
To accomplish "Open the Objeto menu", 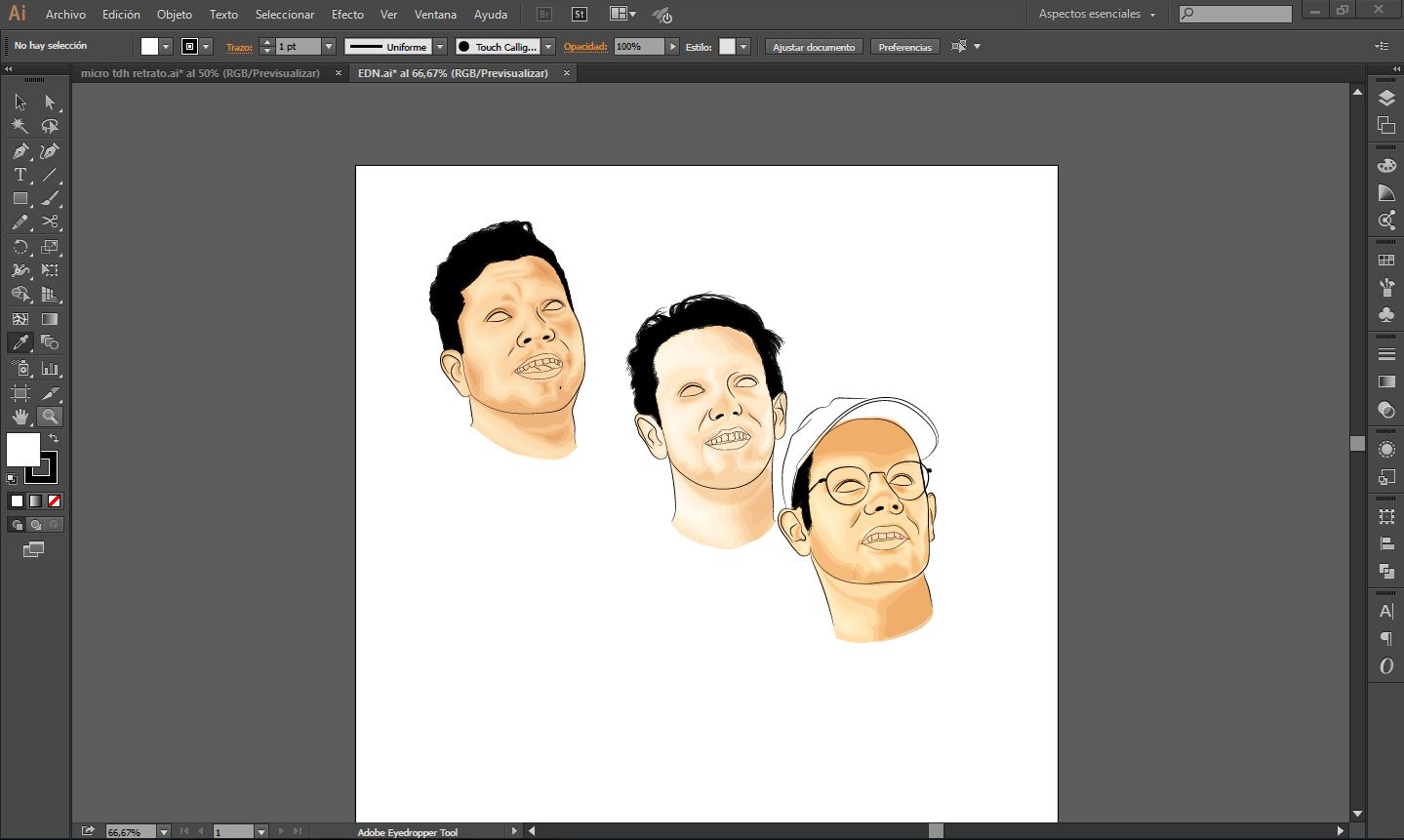I will (175, 15).
